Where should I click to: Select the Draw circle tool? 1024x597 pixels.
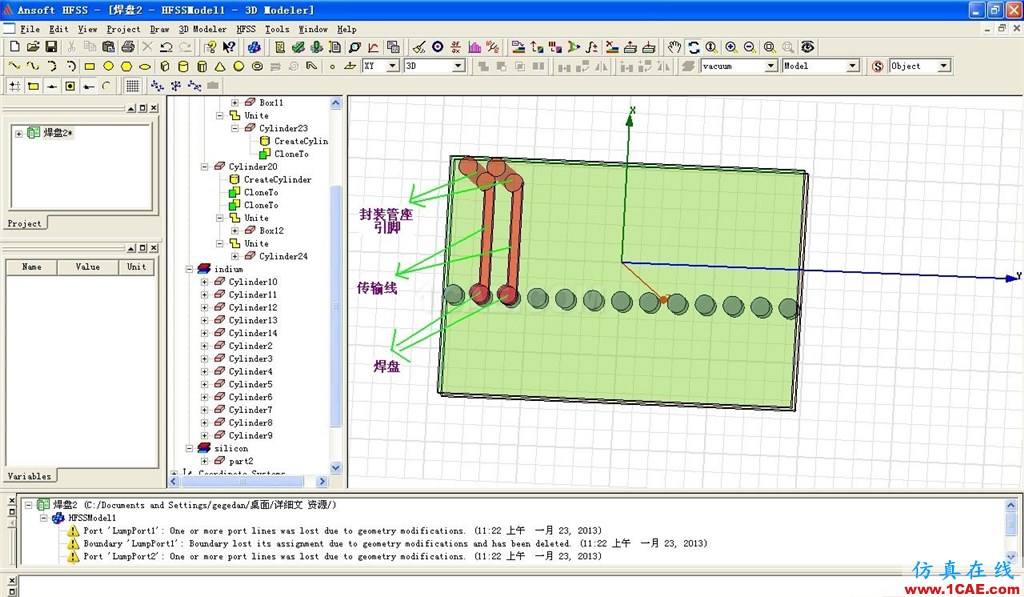pos(108,66)
